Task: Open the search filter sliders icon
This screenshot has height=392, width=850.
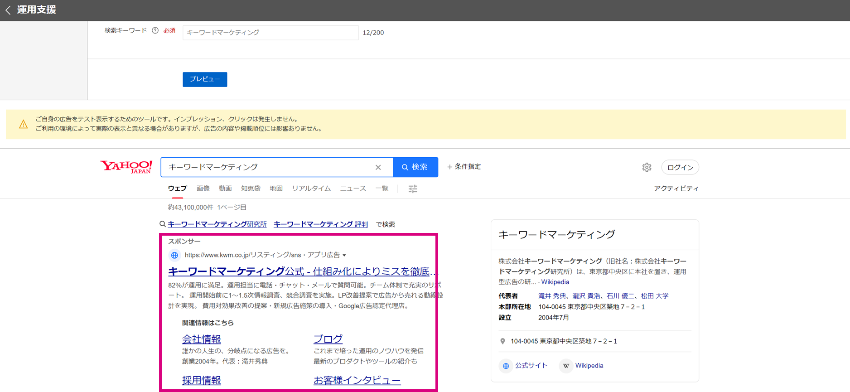Action: [x=413, y=189]
